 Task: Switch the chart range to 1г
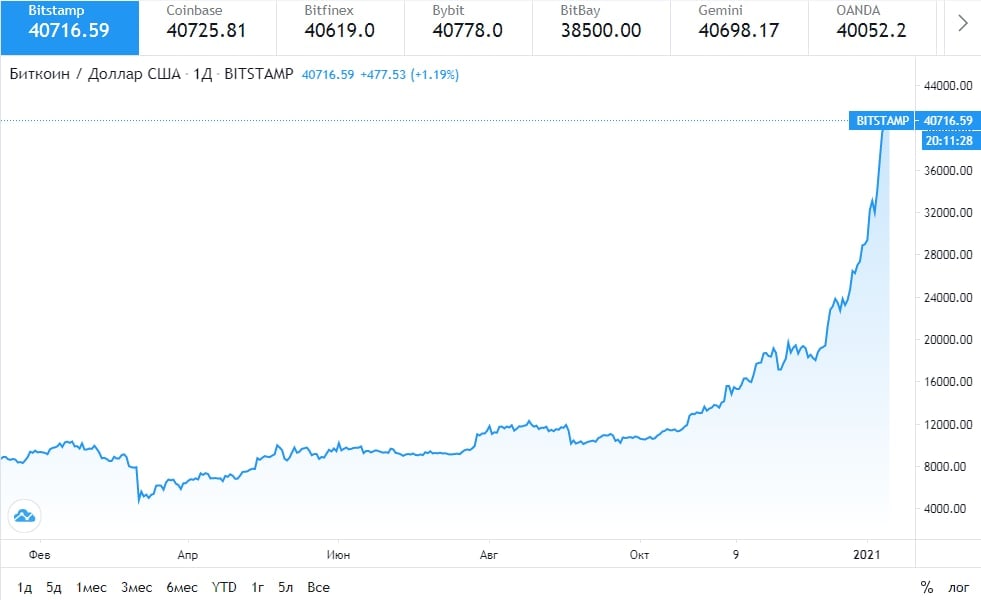point(258,587)
